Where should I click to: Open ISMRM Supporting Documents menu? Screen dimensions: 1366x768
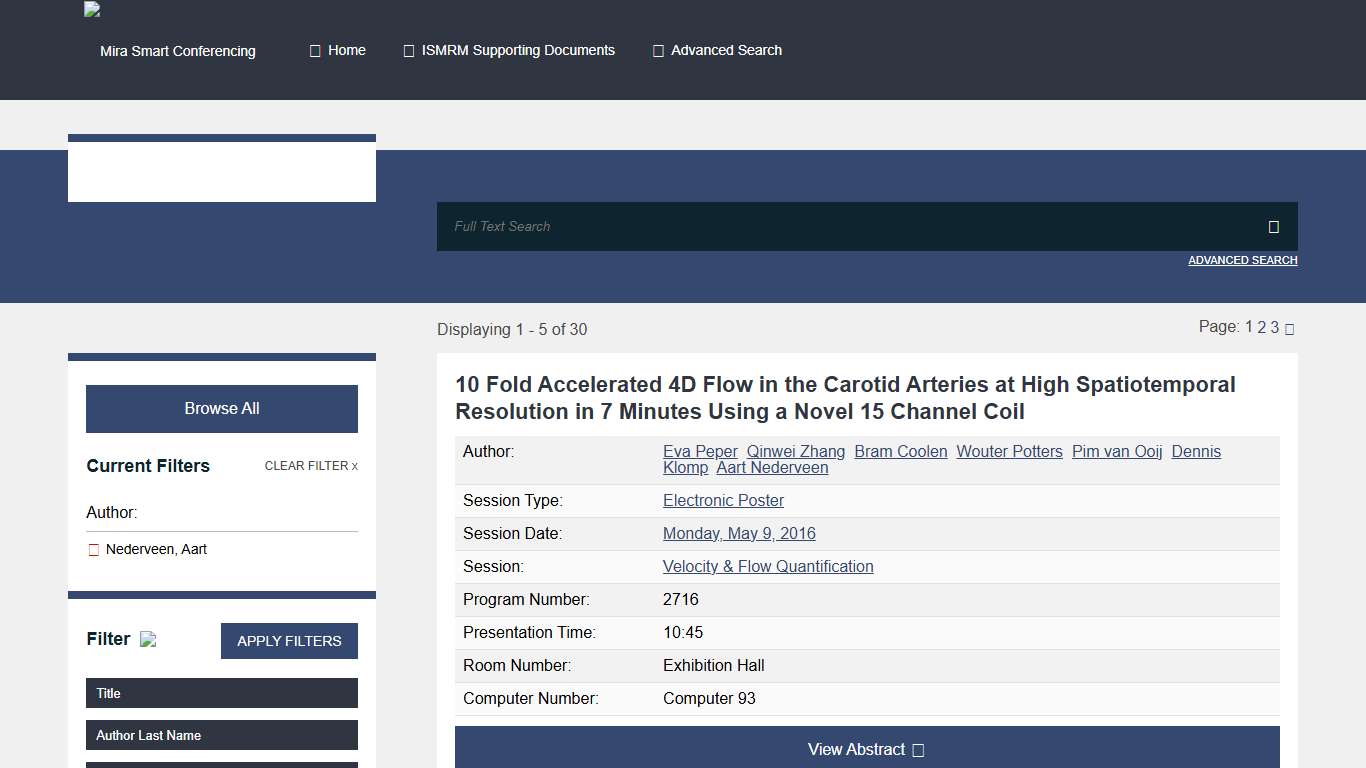[509, 50]
